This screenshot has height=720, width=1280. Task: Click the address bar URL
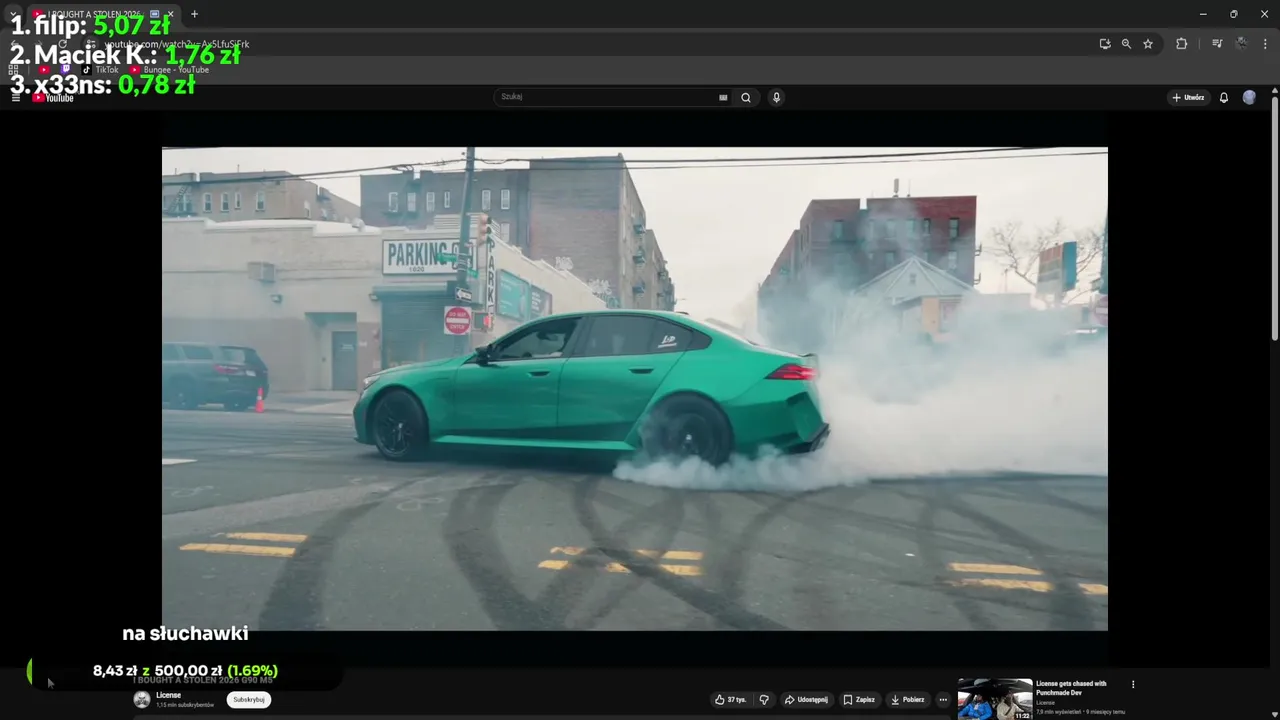[x=177, y=44]
